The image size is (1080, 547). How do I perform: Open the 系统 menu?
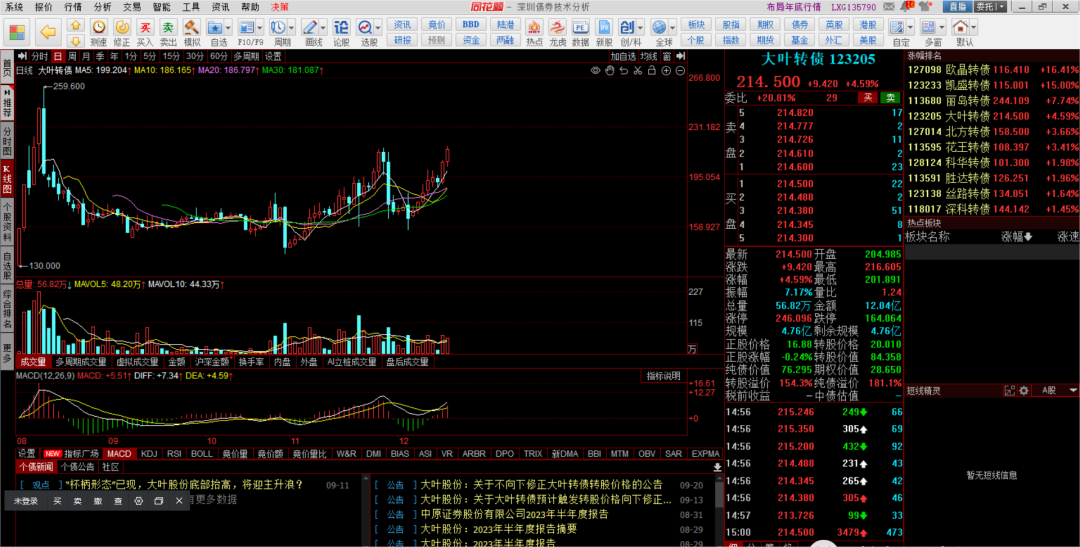point(14,7)
